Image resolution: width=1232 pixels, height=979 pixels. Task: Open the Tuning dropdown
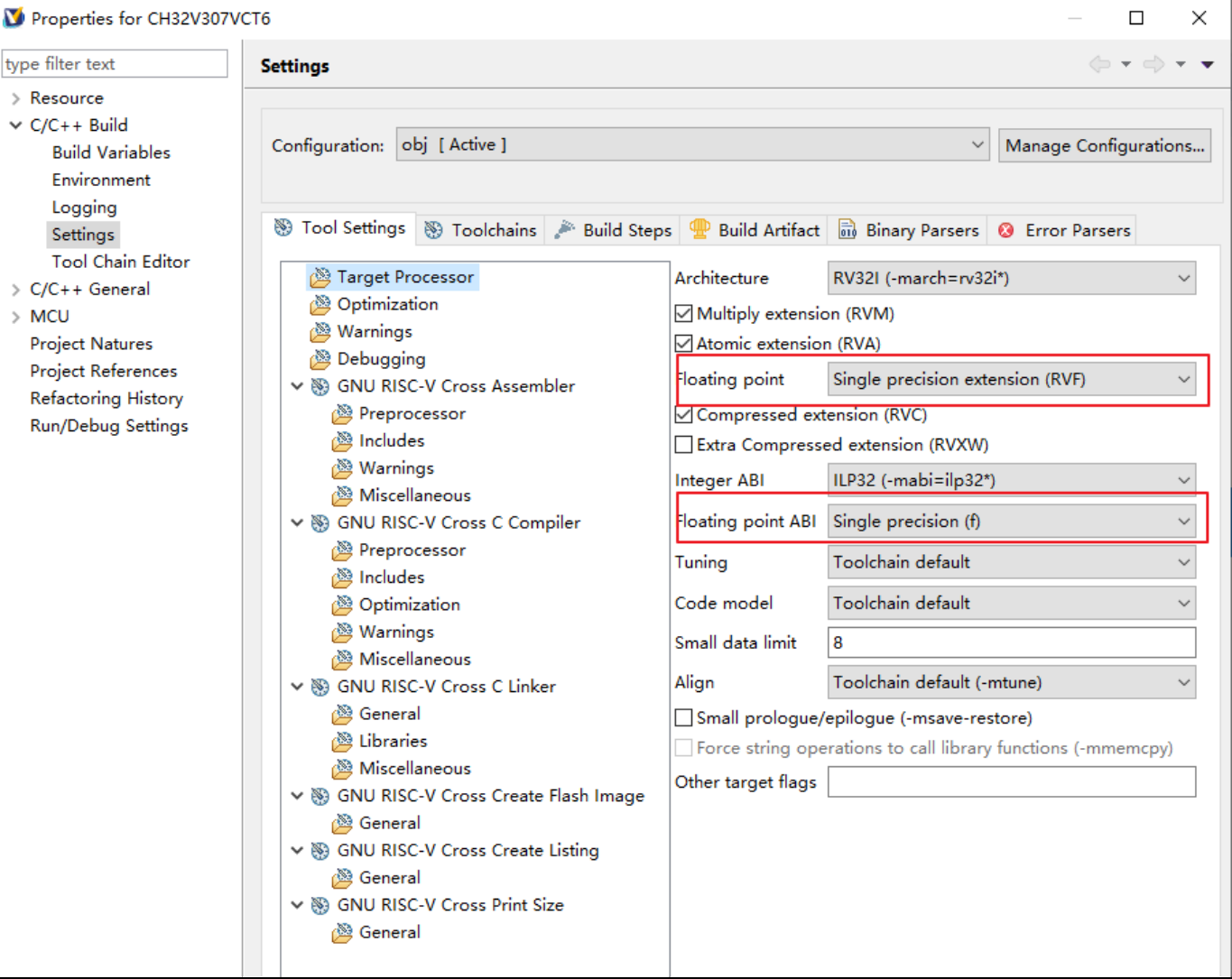point(1012,562)
